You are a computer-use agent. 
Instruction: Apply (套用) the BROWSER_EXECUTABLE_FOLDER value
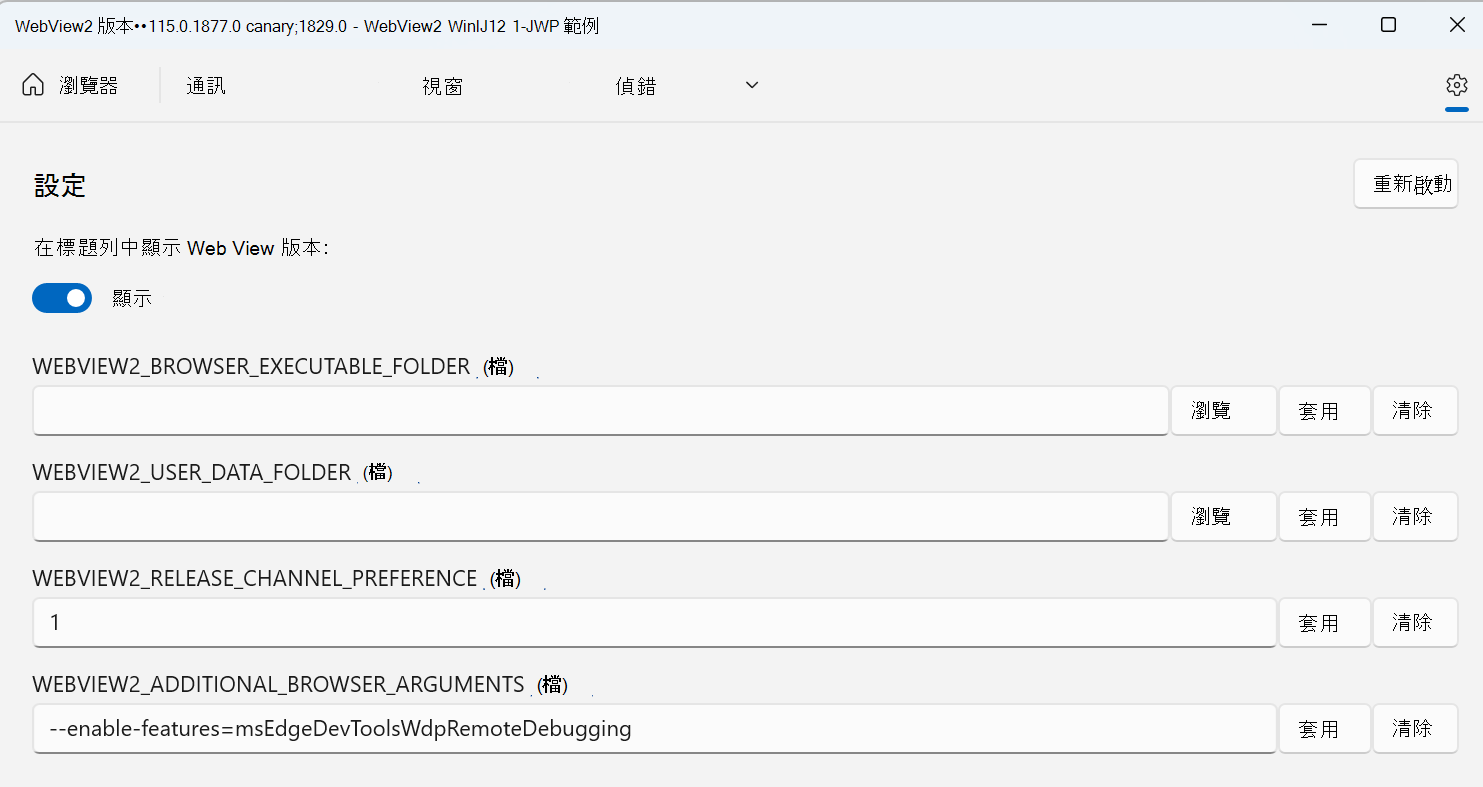coord(1325,411)
